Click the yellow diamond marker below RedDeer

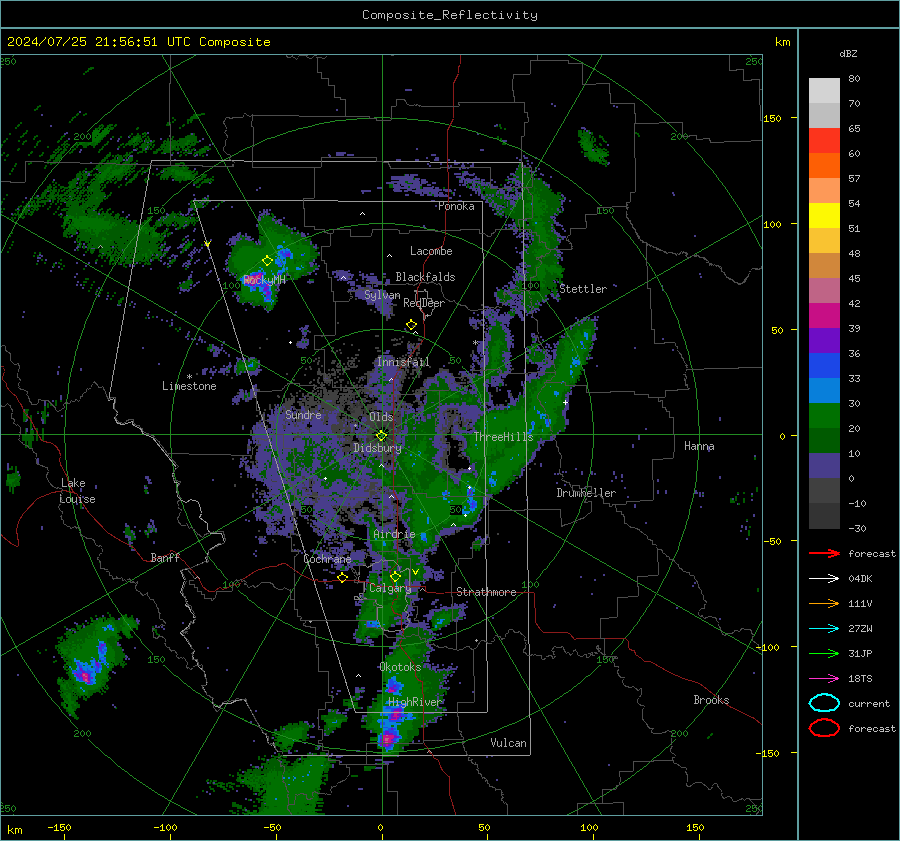[x=411, y=325]
